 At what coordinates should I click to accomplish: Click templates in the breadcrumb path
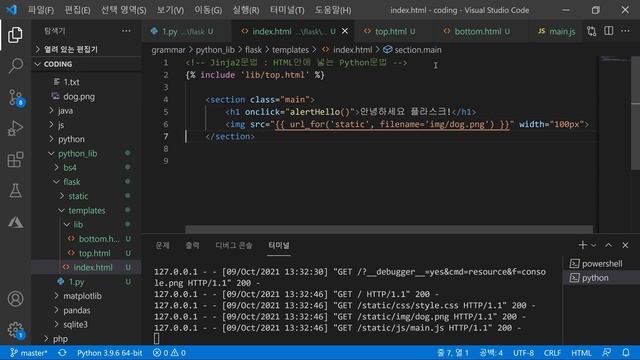tap(290, 50)
